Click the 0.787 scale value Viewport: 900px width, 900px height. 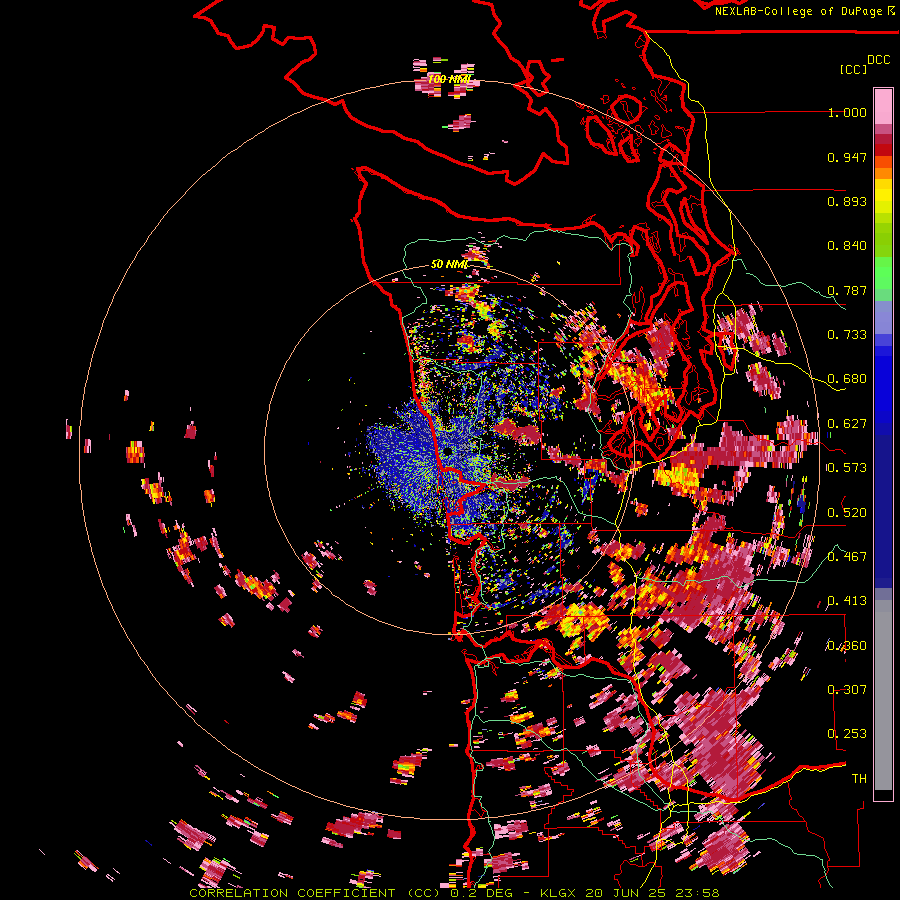(x=847, y=290)
